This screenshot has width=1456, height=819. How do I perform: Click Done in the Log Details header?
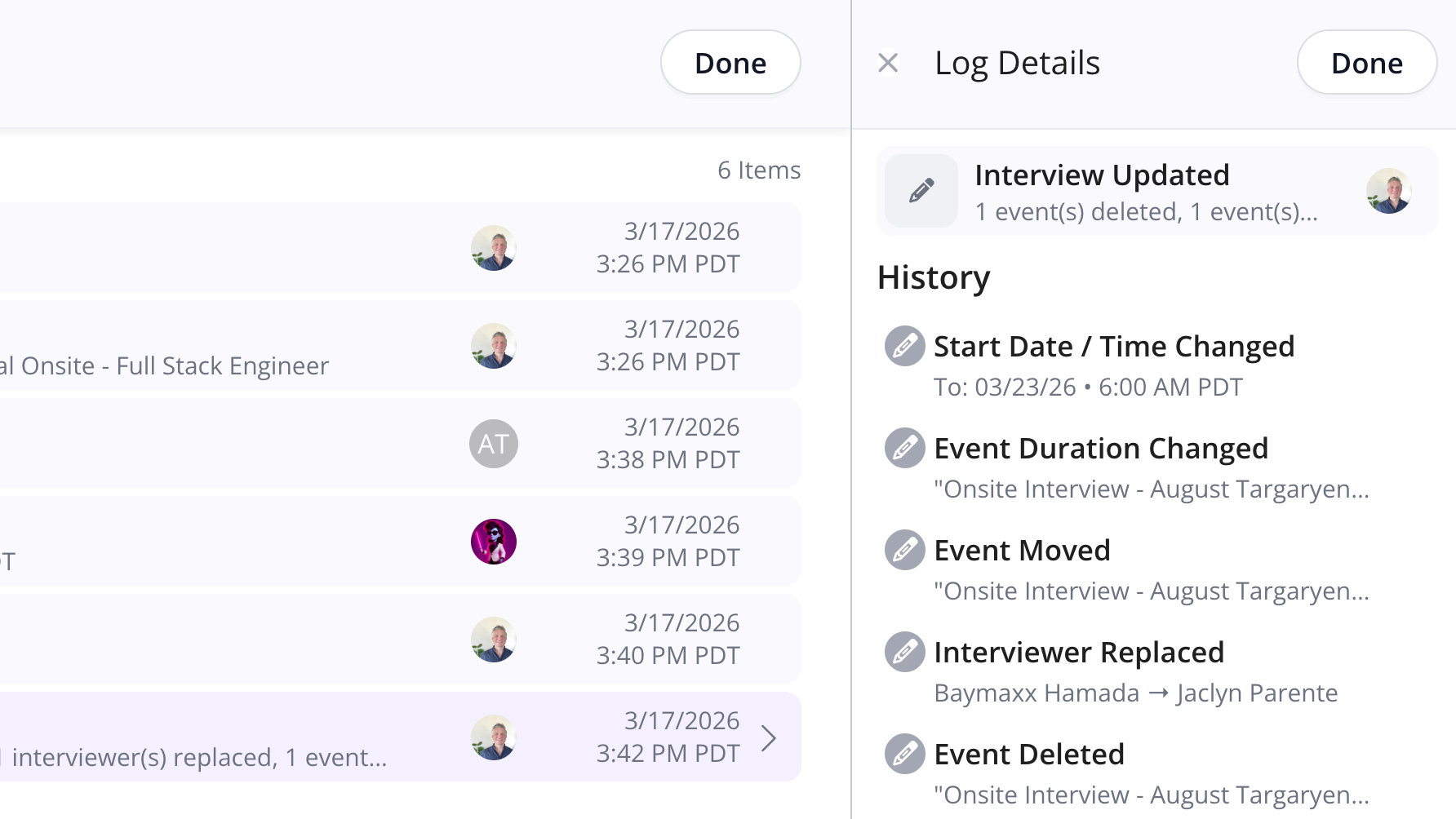point(1366,63)
